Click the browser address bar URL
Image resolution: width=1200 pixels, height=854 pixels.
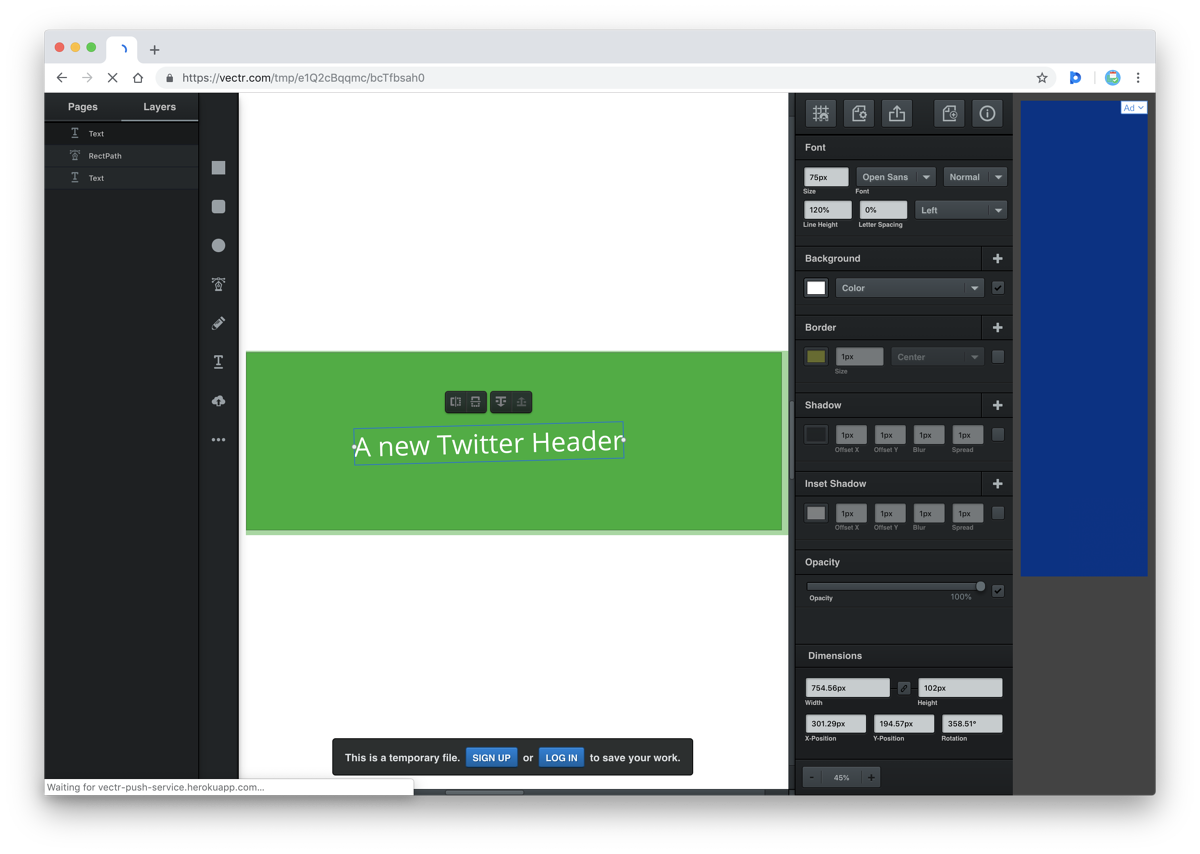[x=303, y=78]
